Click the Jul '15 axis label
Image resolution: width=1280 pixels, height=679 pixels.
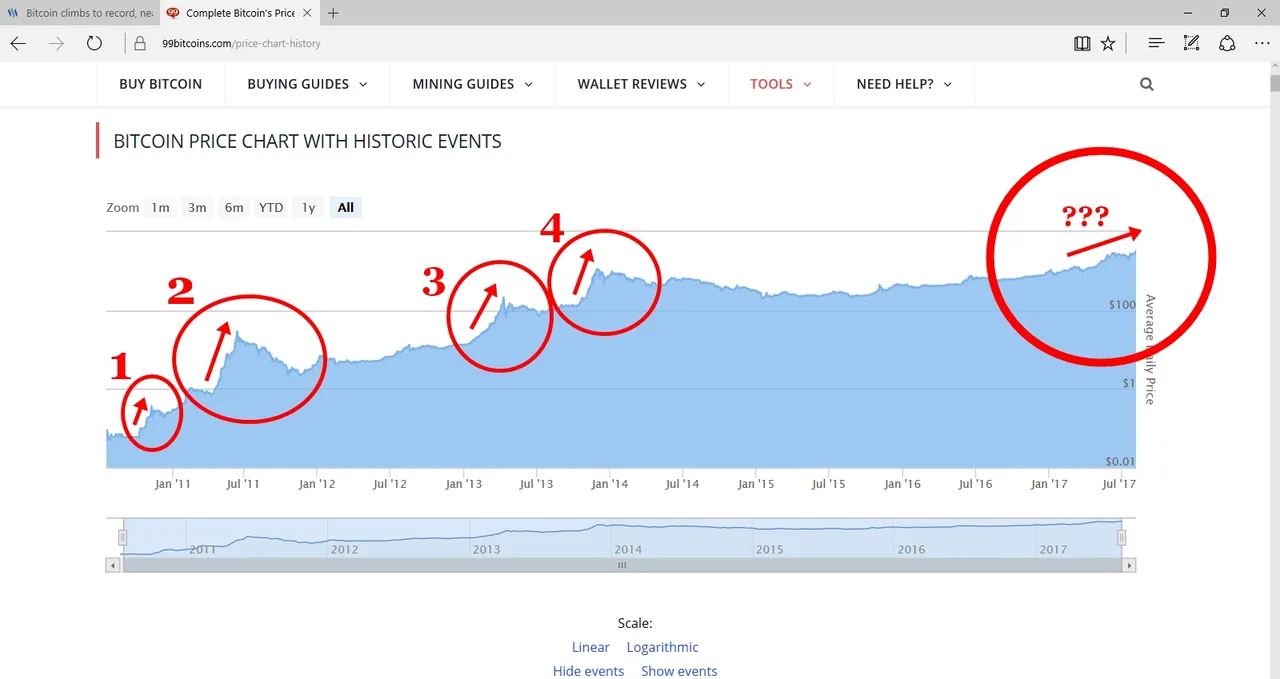828,484
